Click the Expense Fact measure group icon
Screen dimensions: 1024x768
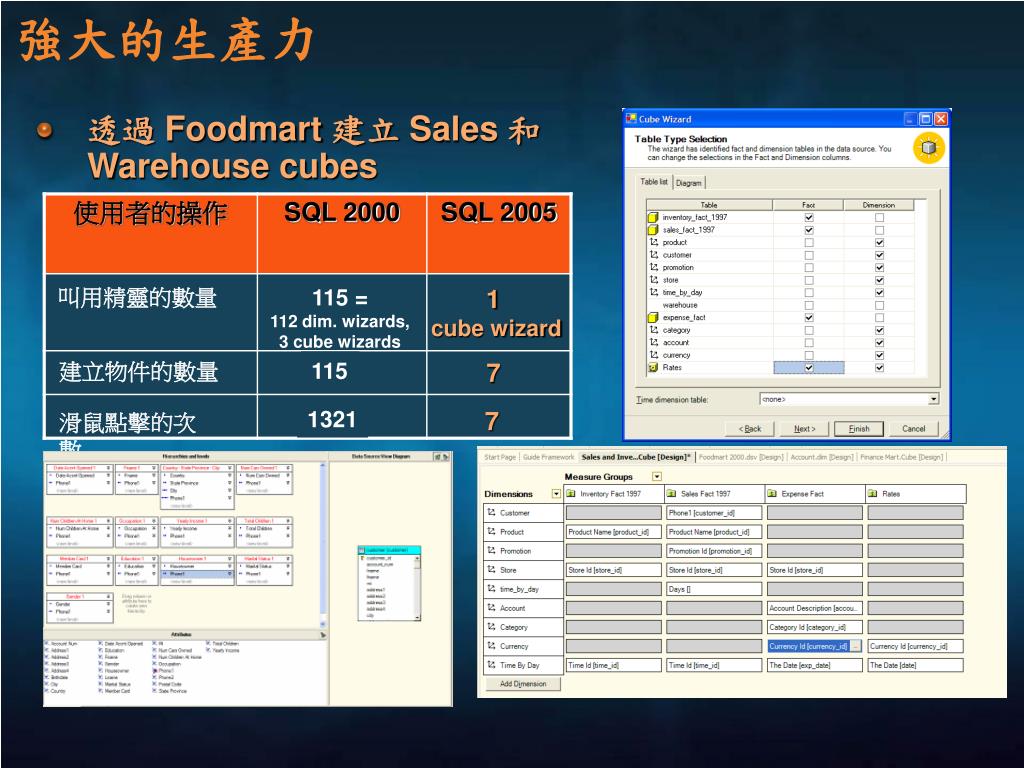click(772, 494)
